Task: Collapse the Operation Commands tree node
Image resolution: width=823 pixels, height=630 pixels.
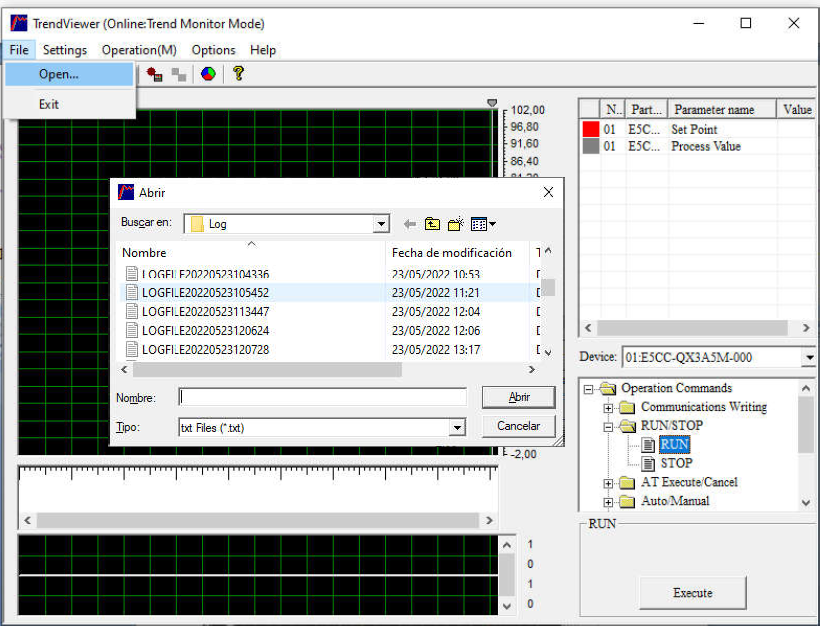Action: (588, 390)
